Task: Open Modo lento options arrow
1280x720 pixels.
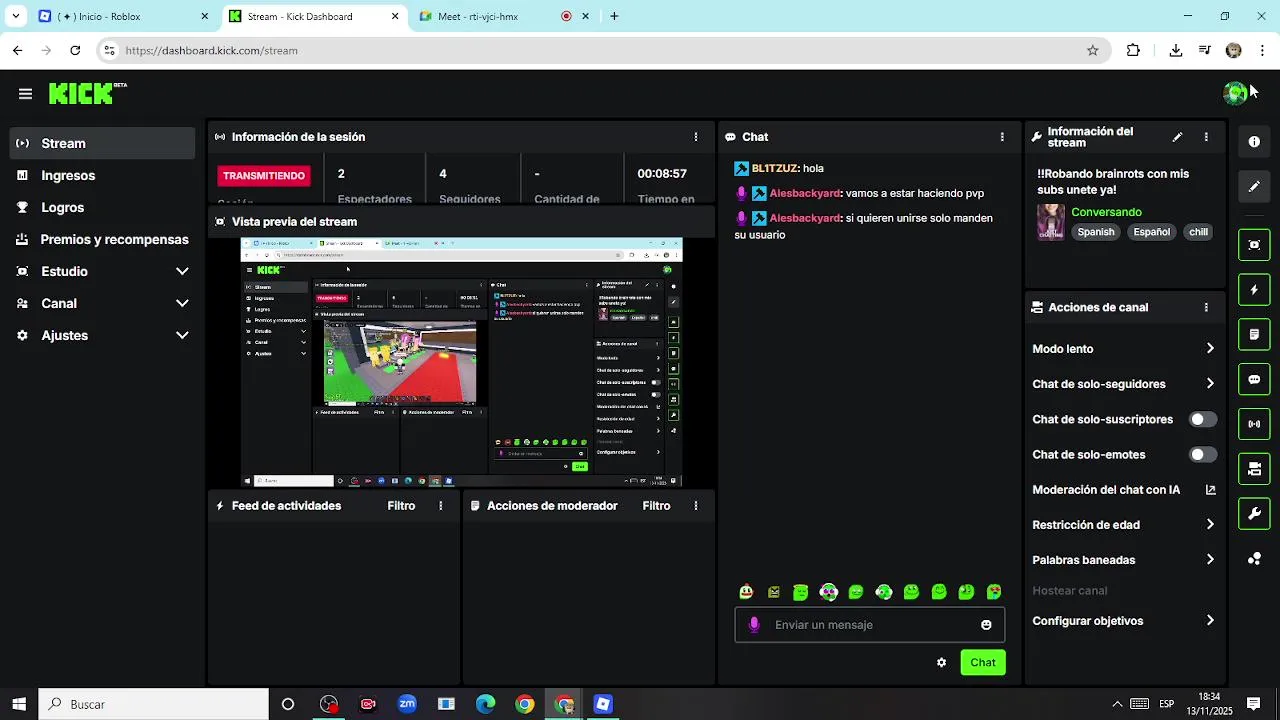Action: [x=1210, y=349]
